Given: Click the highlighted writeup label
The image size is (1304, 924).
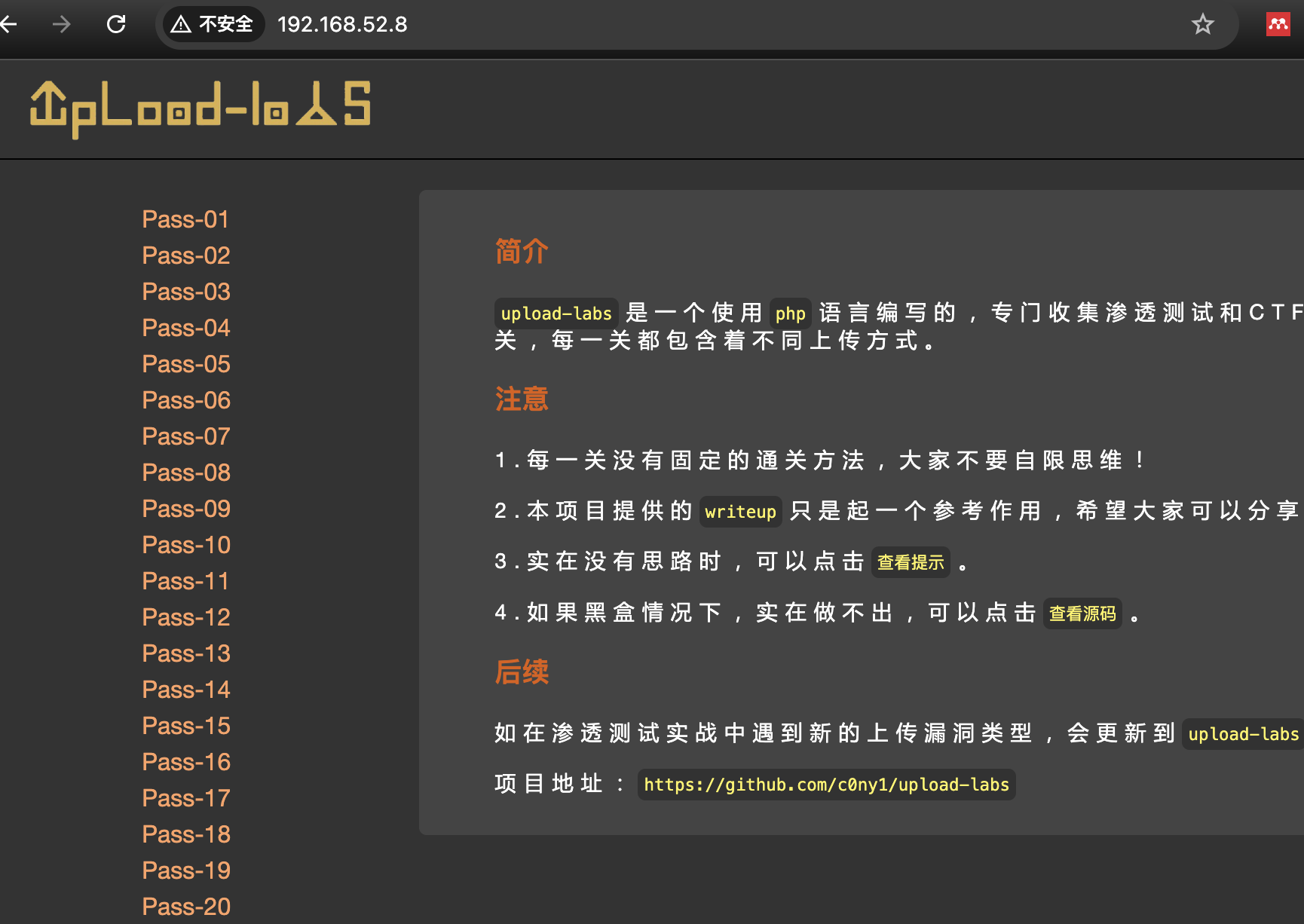Looking at the screenshot, I should (x=739, y=512).
